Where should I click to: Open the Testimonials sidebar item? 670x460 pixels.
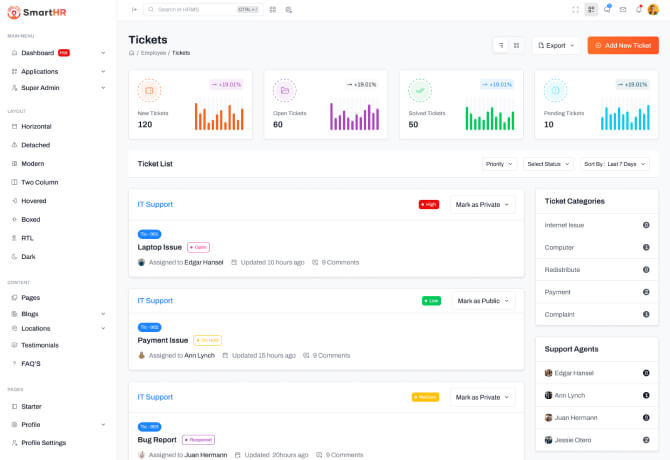click(x=40, y=345)
